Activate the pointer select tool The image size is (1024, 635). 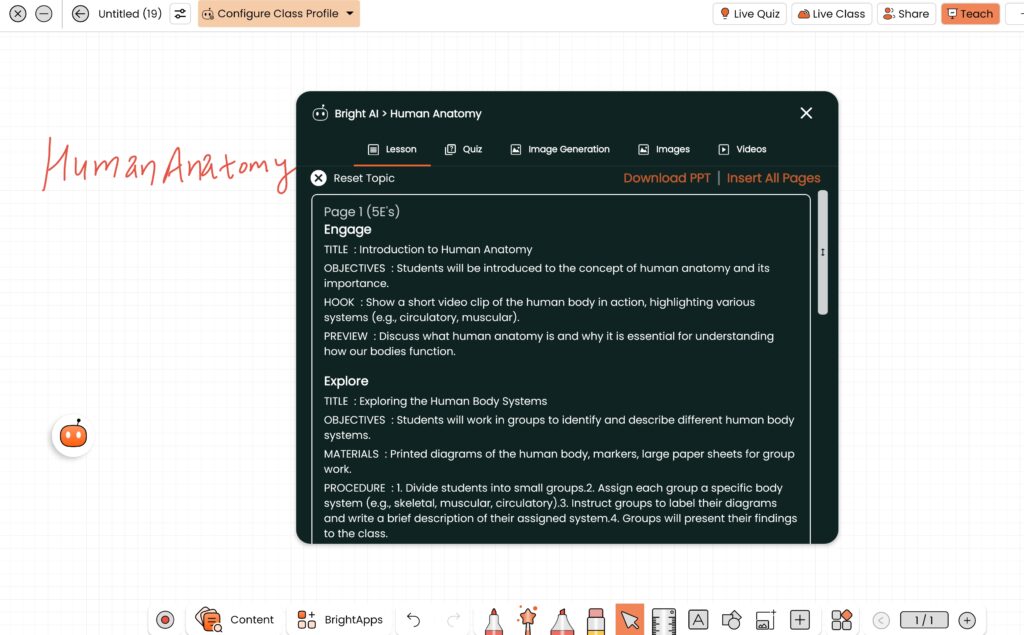(630, 620)
